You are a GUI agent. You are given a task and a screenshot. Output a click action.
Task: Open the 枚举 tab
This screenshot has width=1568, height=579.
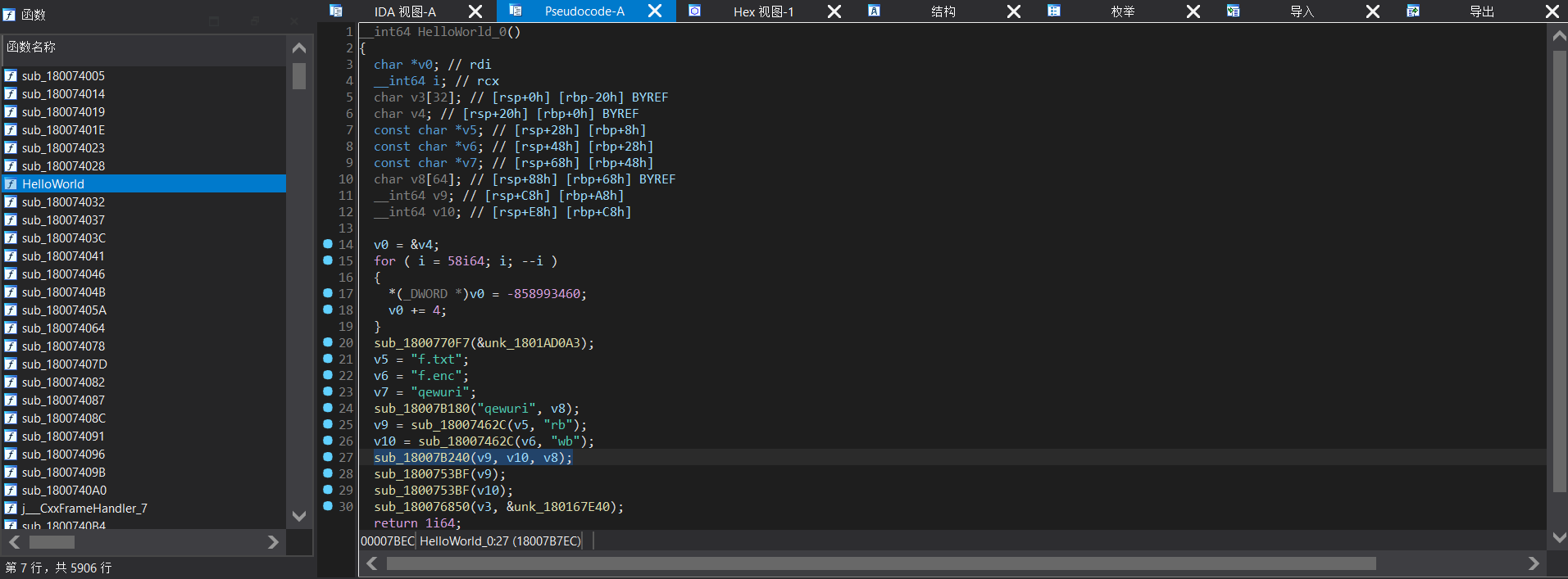tap(1122, 11)
